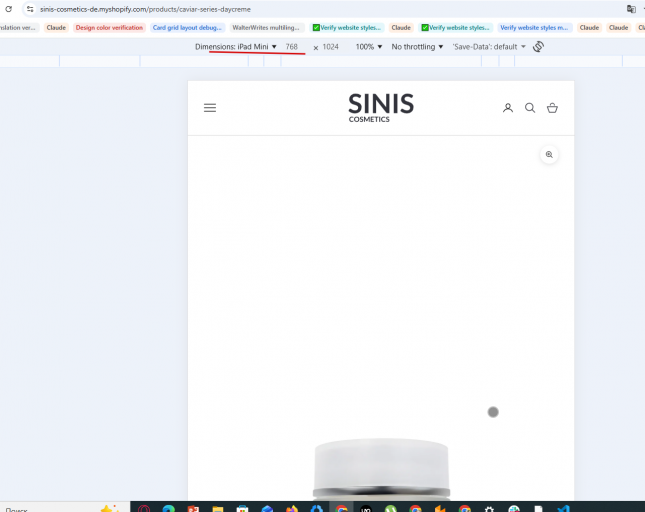
Task: Open site information icon in address bar
Action: pos(30,9)
